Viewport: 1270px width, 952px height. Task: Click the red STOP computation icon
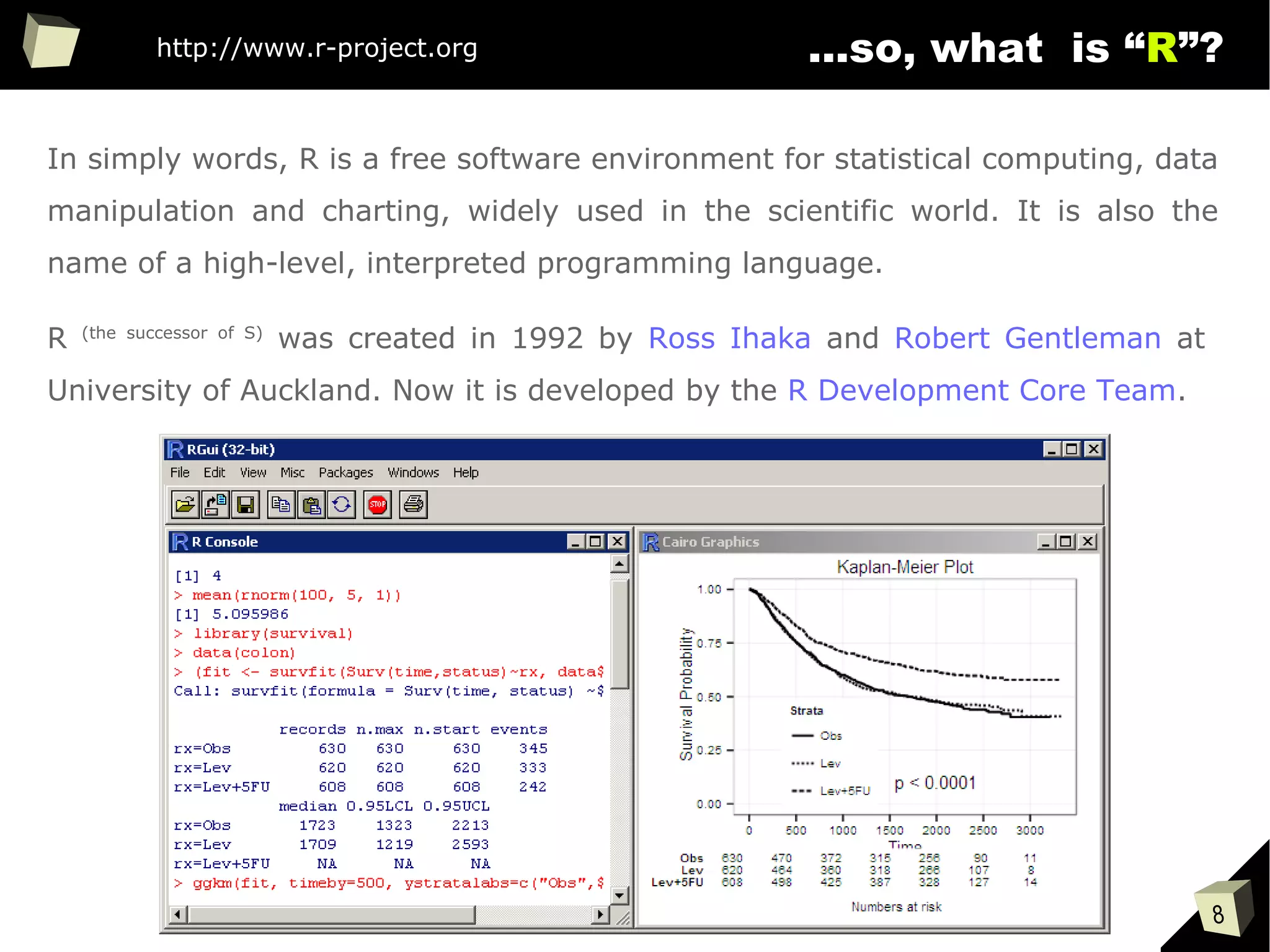tap(378, 504)
